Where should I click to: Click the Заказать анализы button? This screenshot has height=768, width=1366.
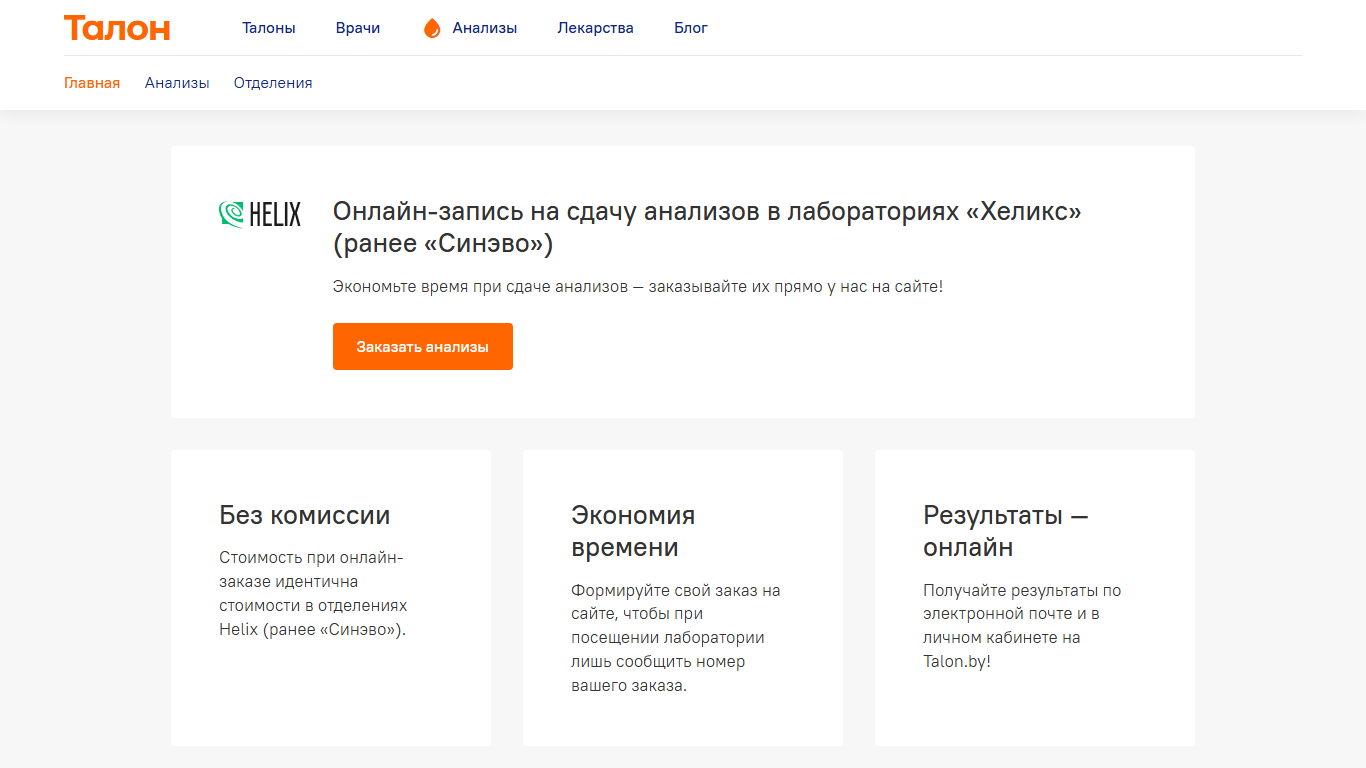pos(423,347)
